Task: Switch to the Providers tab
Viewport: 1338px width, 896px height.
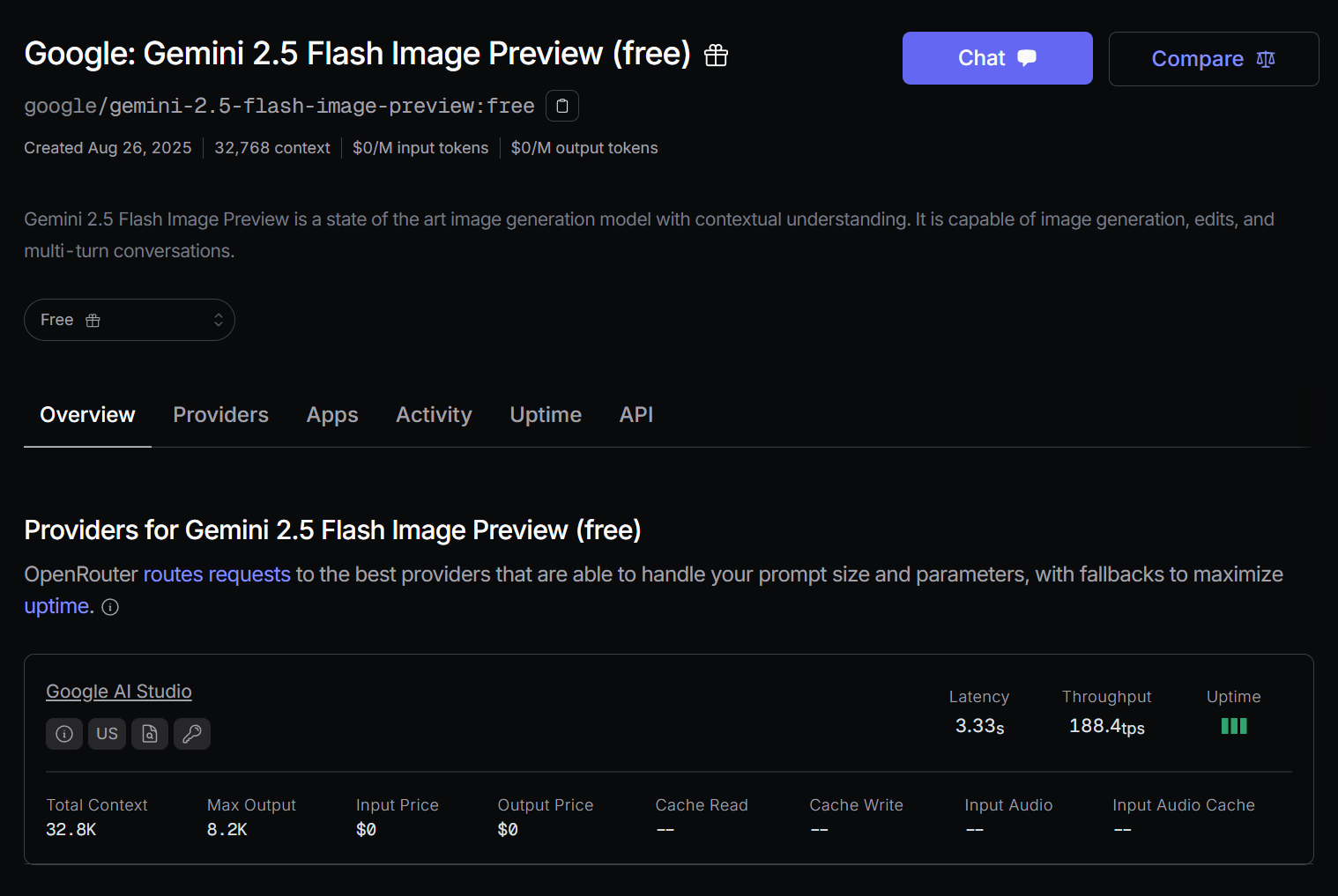Action: coord(220,415)
